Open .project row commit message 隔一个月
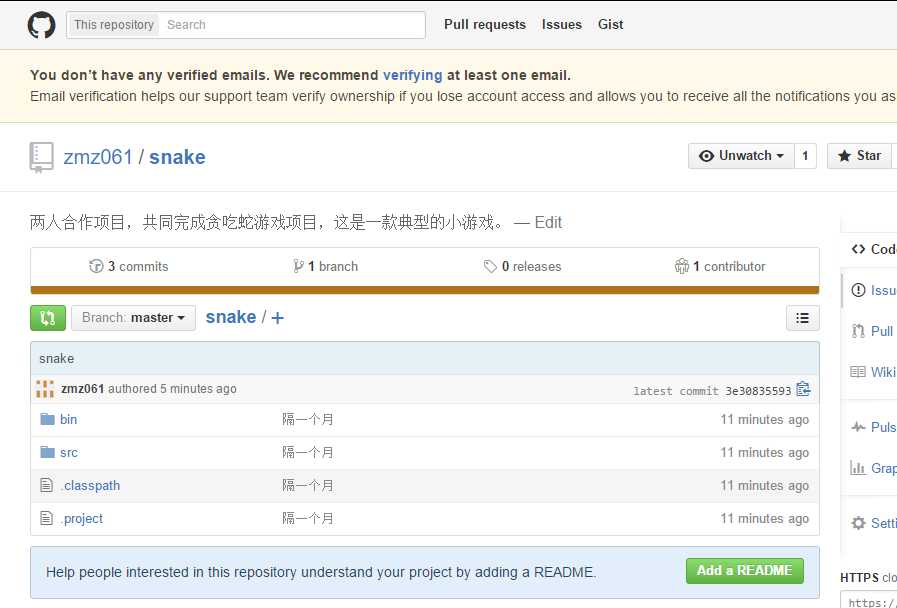The height and width of the screenshot is (608, 897). 308,518
